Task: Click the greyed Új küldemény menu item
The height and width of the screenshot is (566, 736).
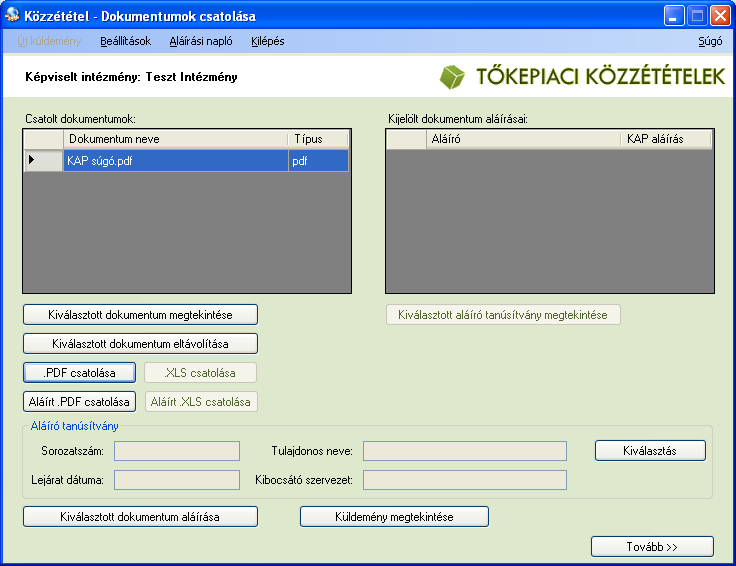Action: (x=49, y=41)
